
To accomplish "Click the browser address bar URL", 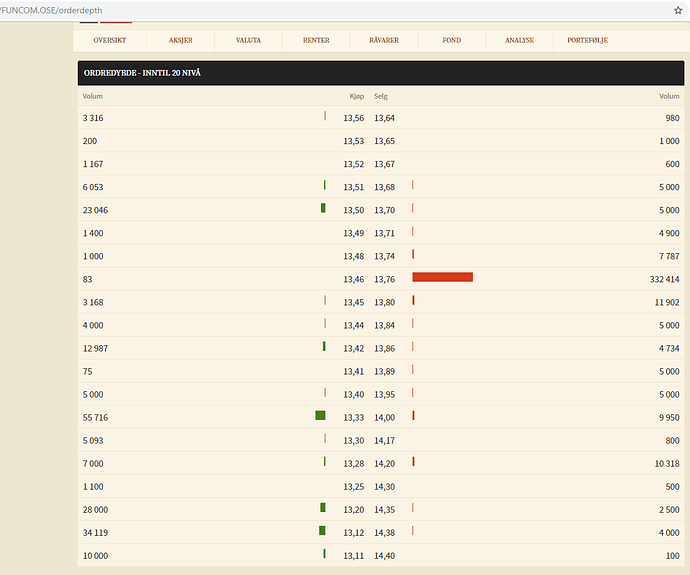I will coord(52,10).
